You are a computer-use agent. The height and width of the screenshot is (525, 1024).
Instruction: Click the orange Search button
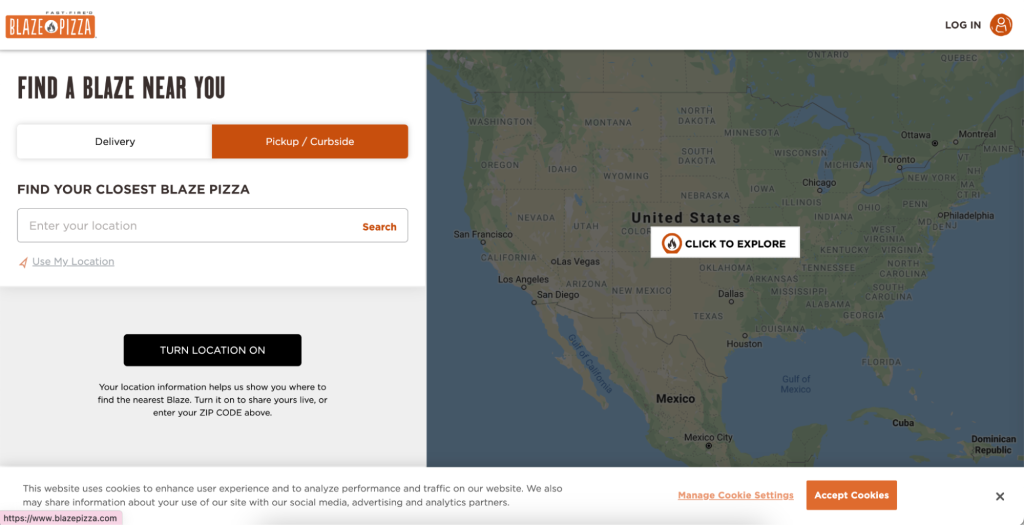379,227
